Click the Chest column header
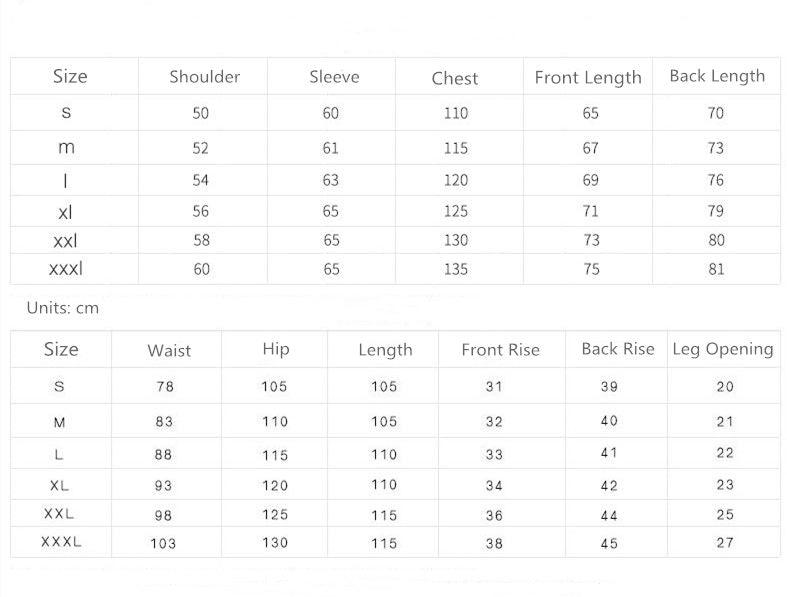The image size is (787, 597). [455, 78]
